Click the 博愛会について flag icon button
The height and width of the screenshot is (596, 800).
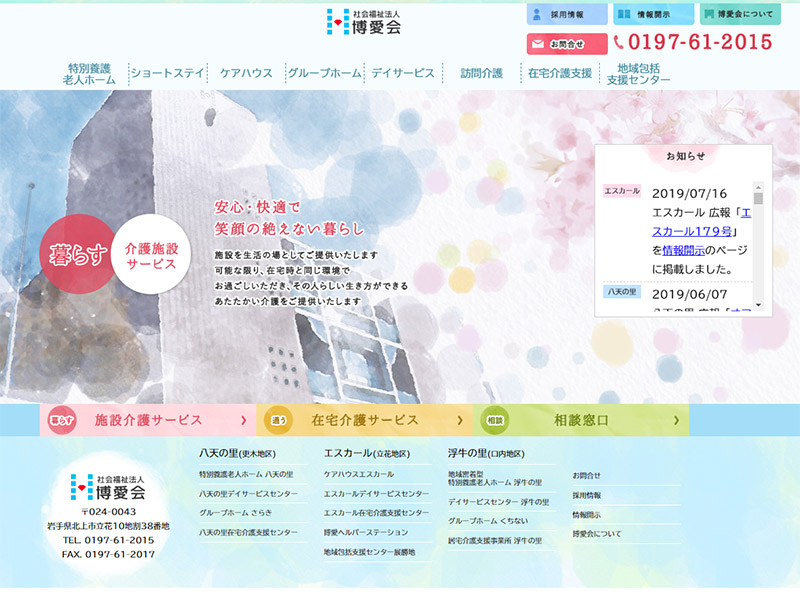pyautogui.click(x=740, y=15)
